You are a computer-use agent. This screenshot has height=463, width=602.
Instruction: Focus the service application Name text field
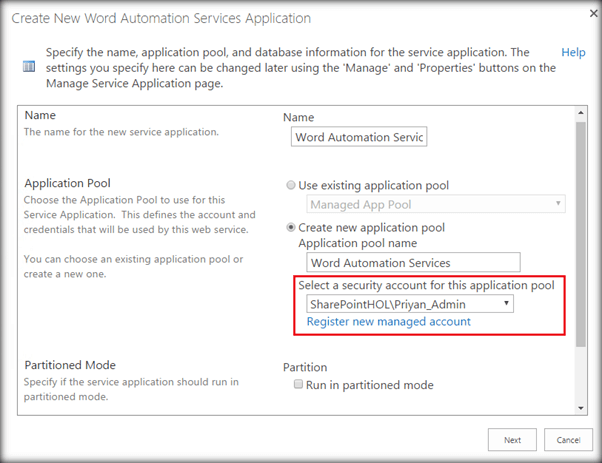[x=358, y=137]
